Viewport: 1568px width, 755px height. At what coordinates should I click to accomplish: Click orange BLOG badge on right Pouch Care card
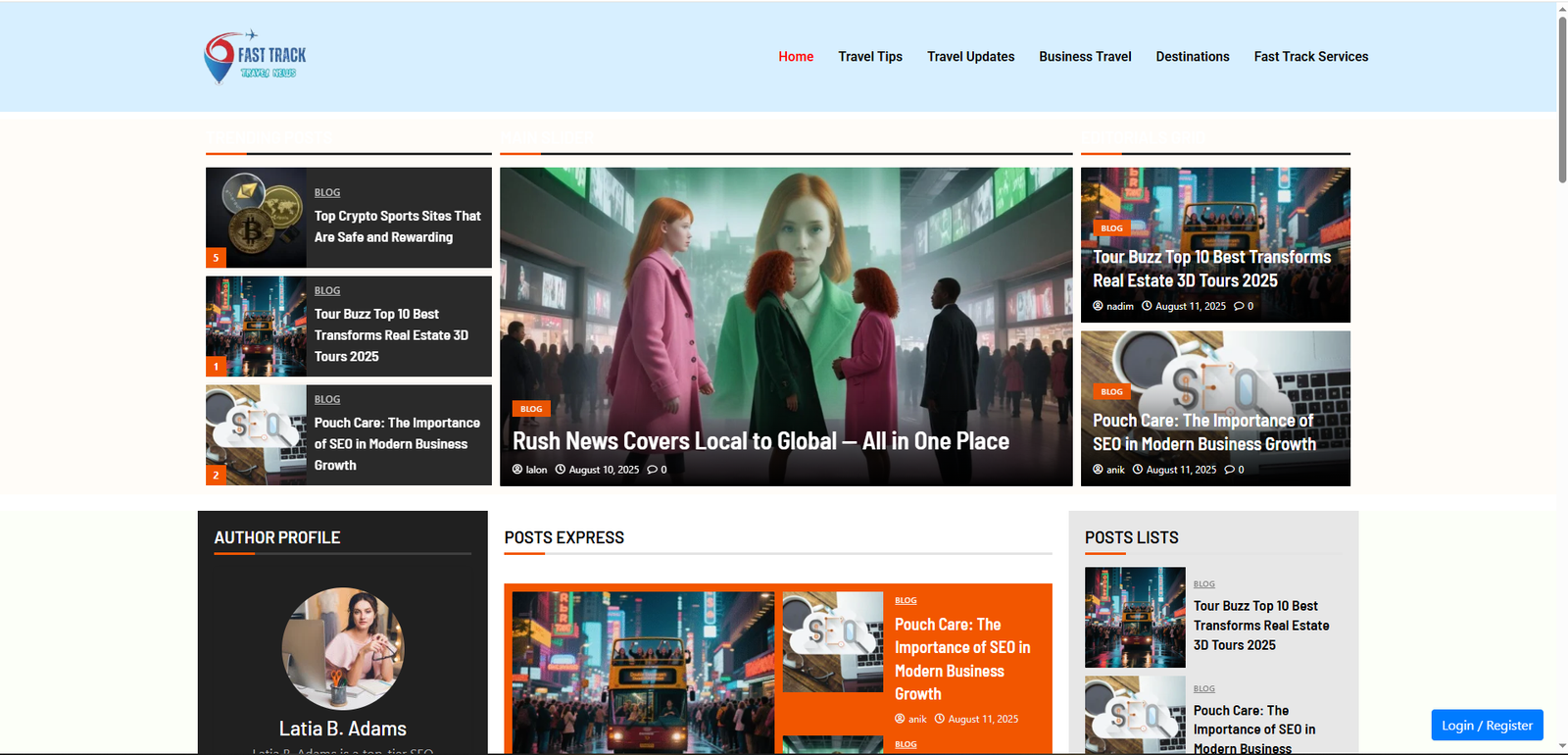pyautogui.click(x=1112, y=391)
